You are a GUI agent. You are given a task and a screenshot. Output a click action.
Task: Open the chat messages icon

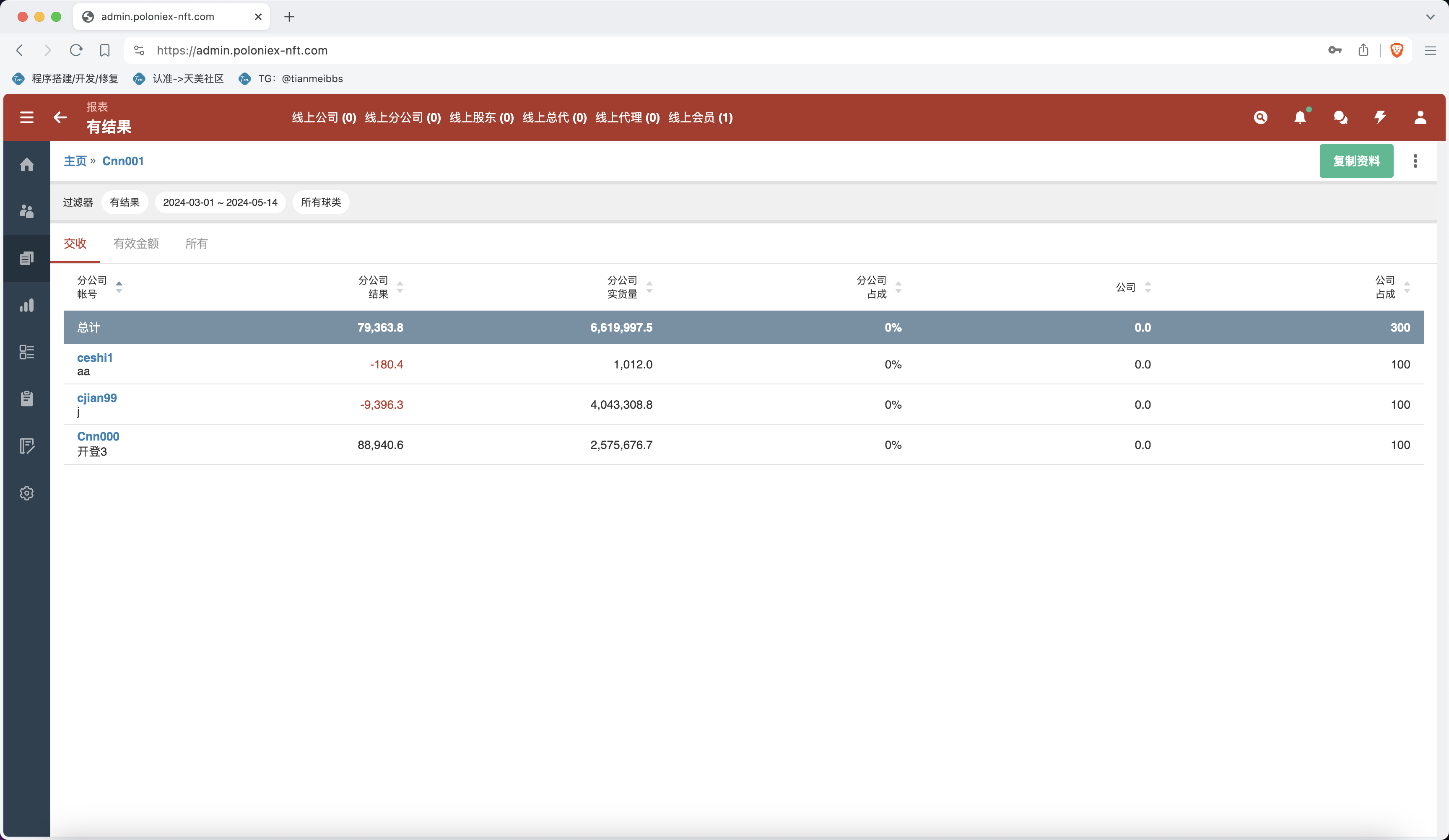[1340, 117]
